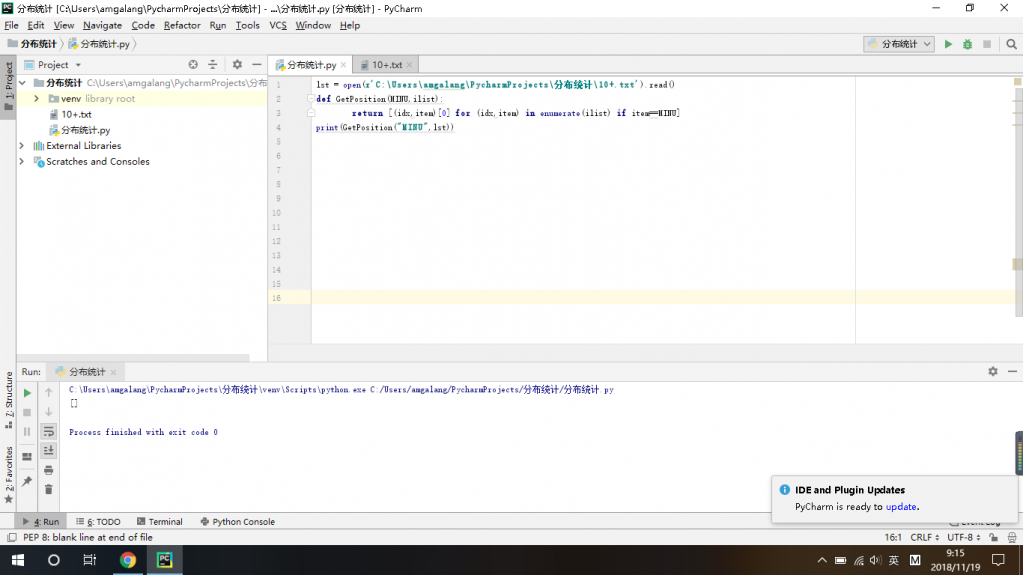The height and width of the screenshot is (575, 1023).
Task: Open Cortana search circle
Action: tap(53, 560)
